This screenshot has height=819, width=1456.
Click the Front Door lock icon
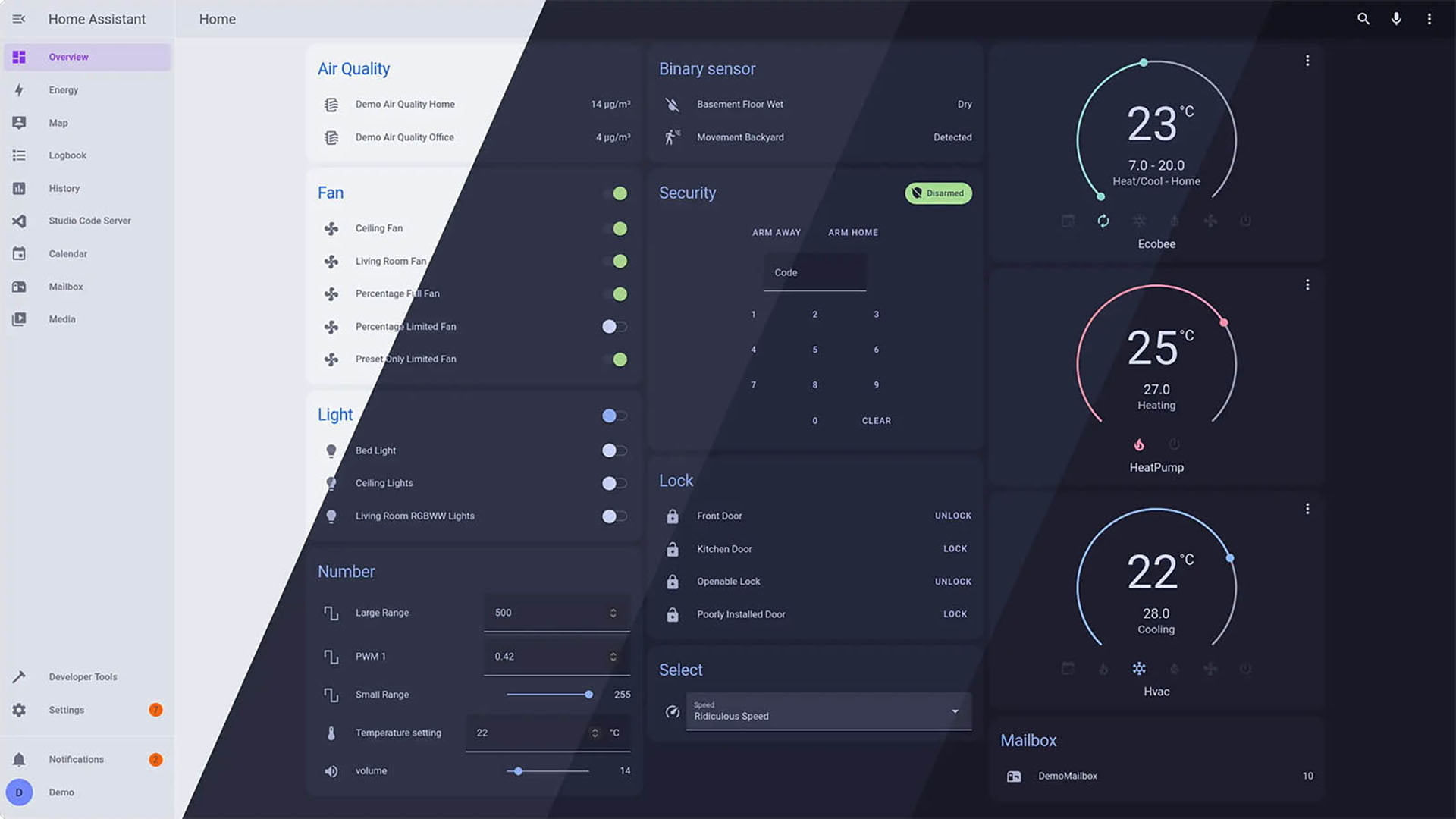pos(672,515)
